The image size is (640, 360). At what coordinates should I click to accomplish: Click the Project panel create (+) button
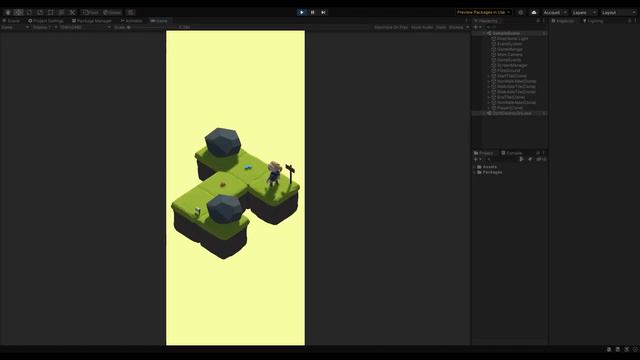click(x=477, y=159)
